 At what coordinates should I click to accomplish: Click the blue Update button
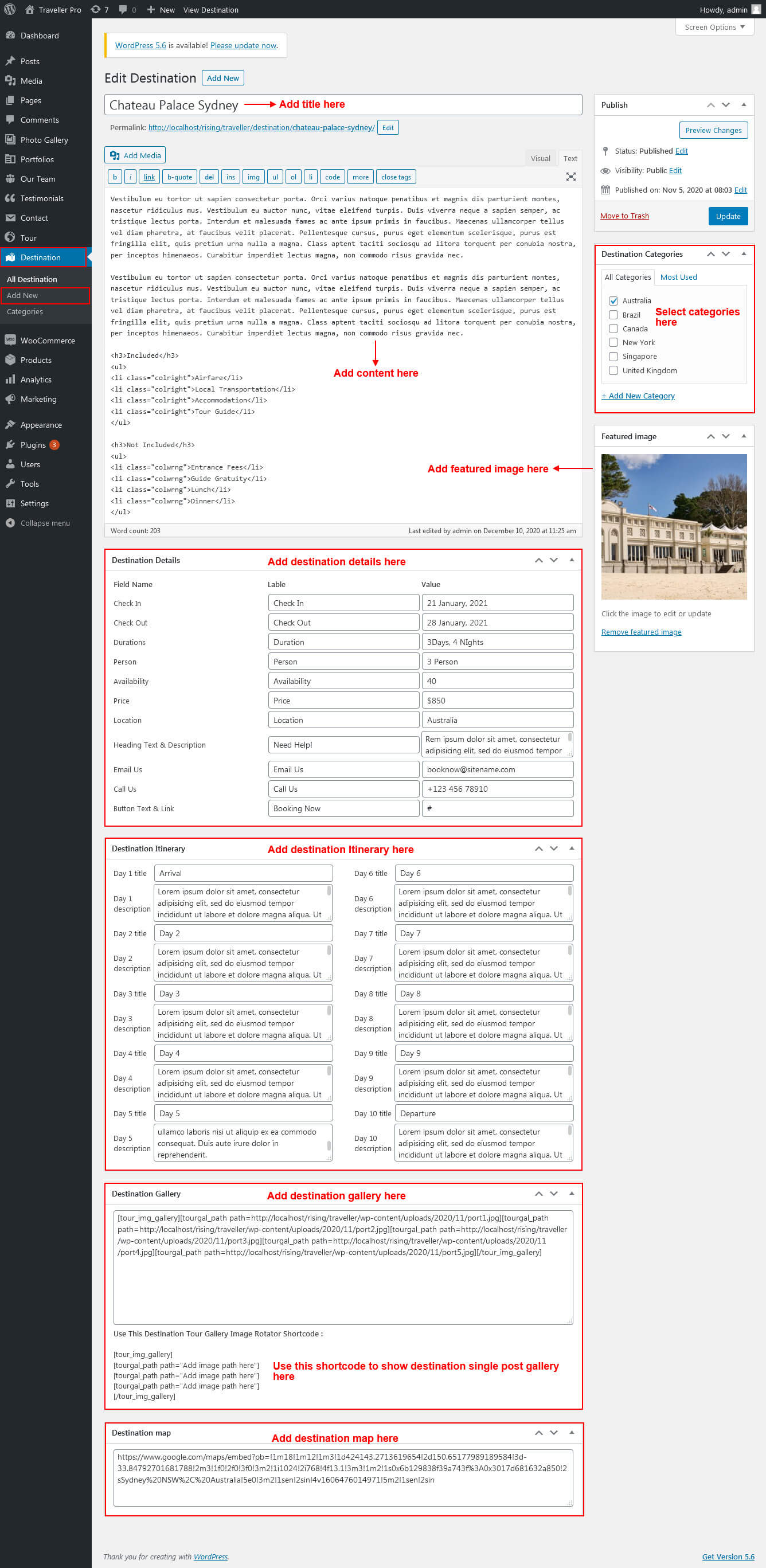[x=728, y=216]
